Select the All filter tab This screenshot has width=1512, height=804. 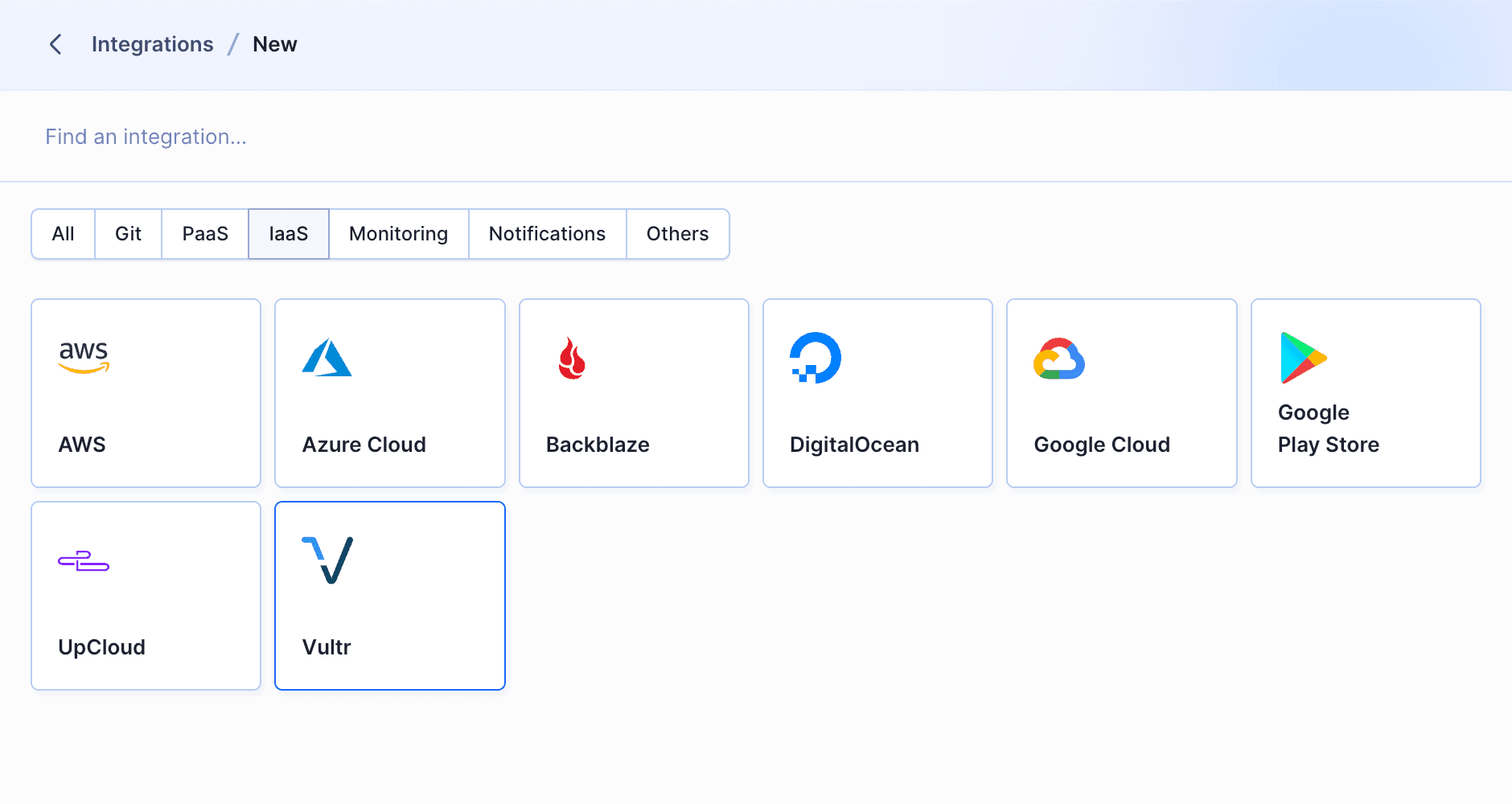pos(64,234)
